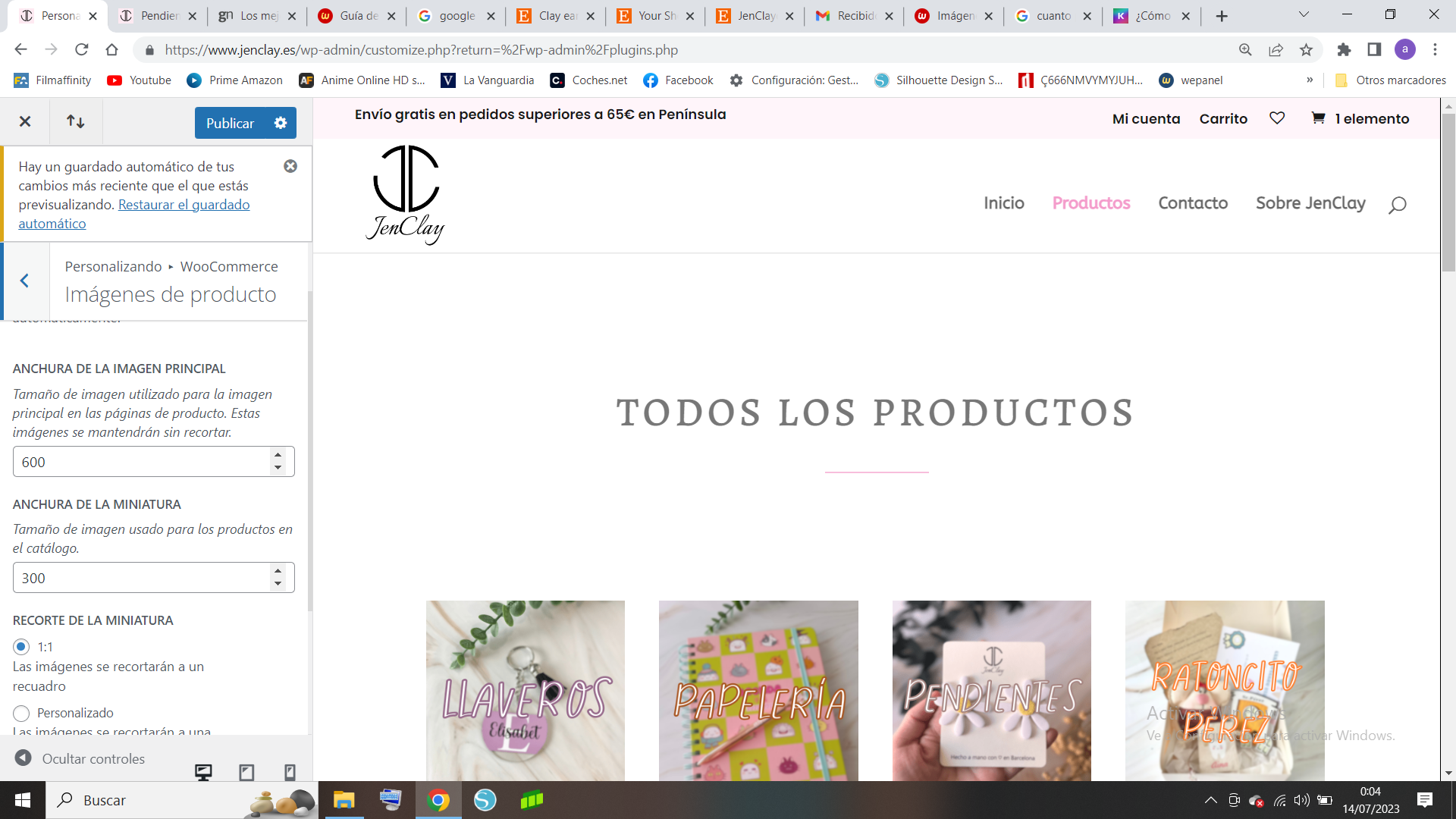The width and height of the screenshot is (1456, 819).
Task: Select the Personalizado cropping option
Action: coord(21,713)
